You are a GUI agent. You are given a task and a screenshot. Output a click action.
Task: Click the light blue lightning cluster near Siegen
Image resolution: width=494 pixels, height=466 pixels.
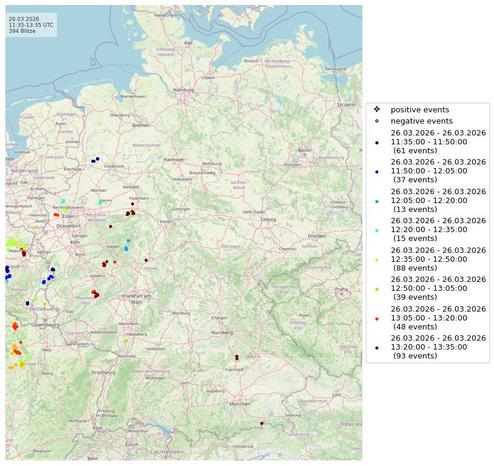pos(127,245)
